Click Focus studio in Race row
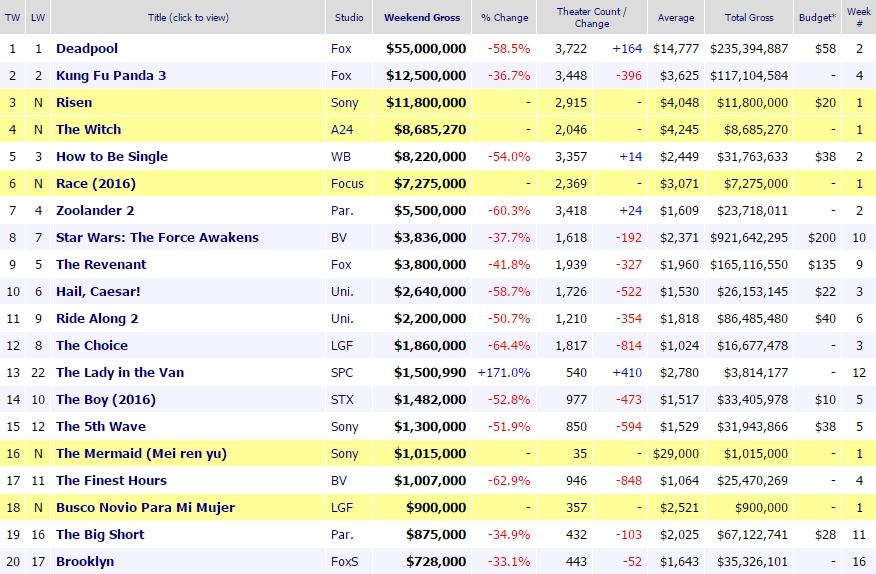Viewport: 876px width, 574px height. click(347, 183)
